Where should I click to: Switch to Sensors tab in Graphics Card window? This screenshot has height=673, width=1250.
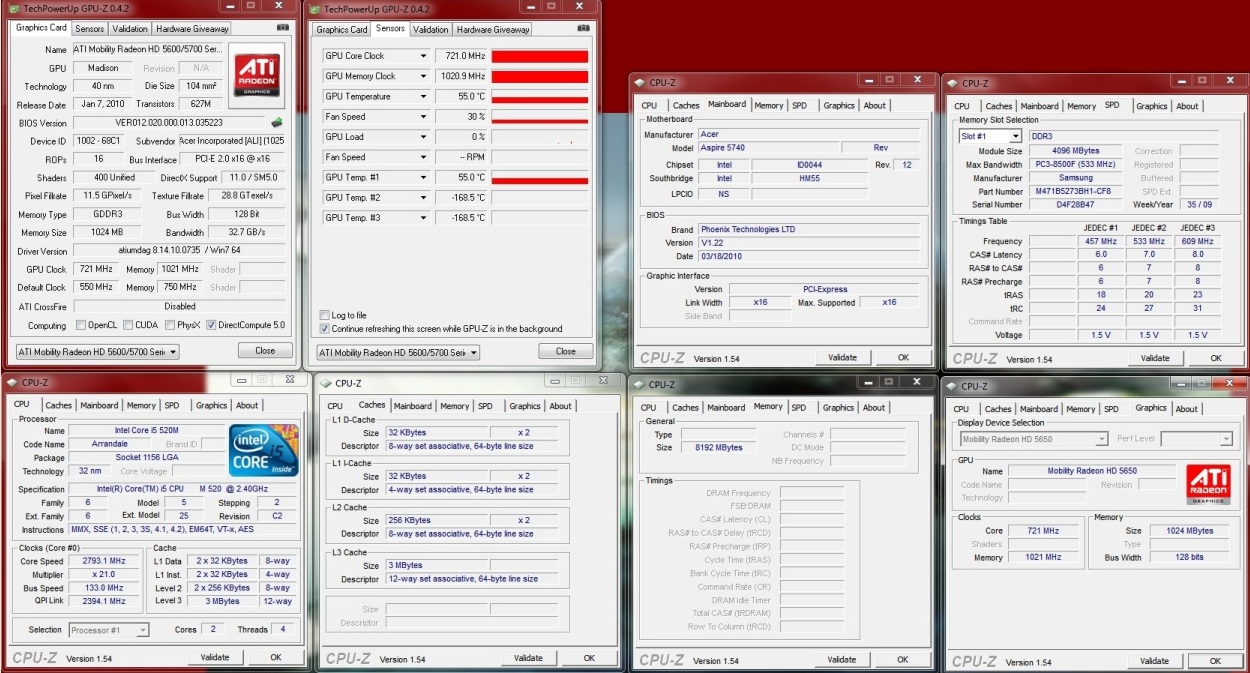(x=89, y=28)
